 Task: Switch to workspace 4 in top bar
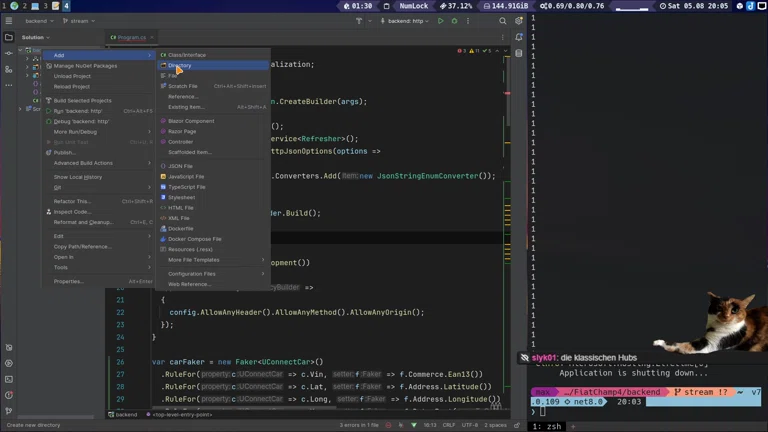(66, 6)
